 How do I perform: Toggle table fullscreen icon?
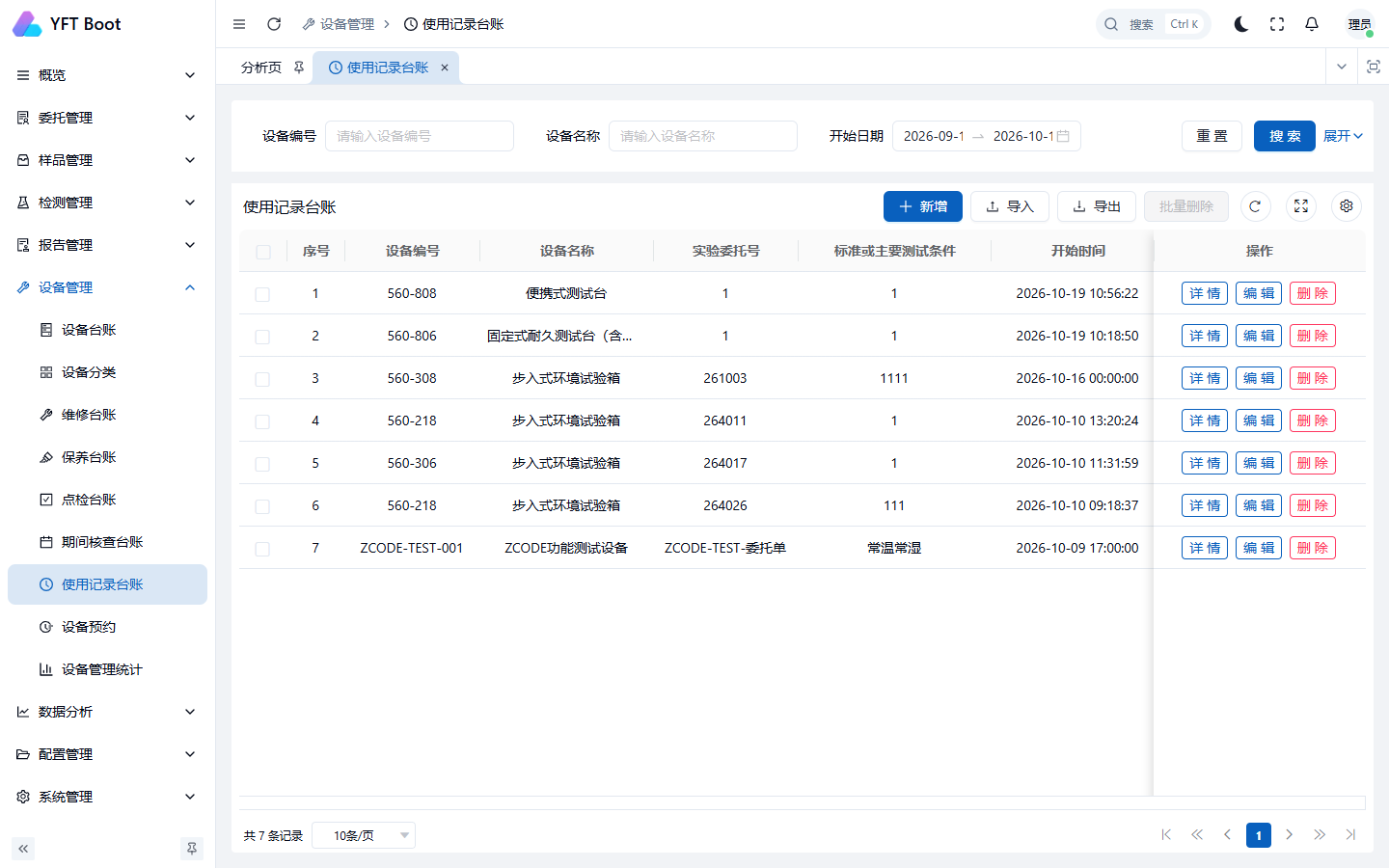click(1301, 206)
